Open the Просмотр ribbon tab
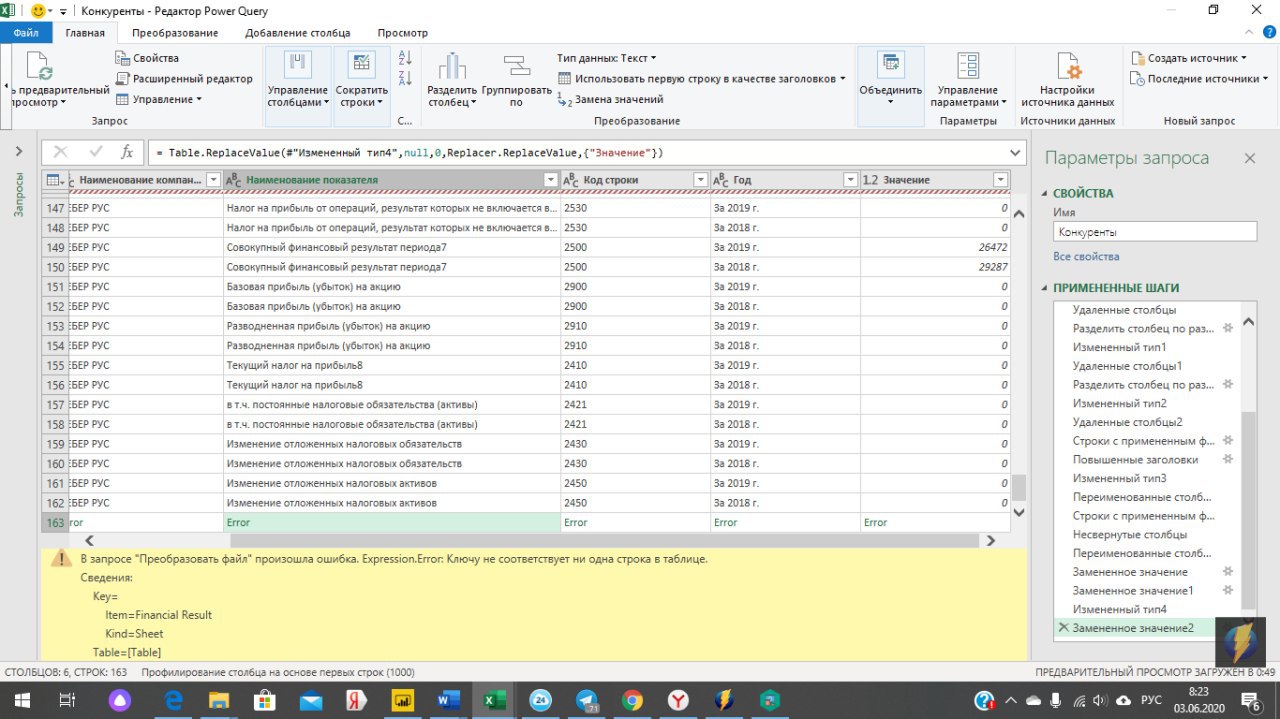This screenshot has height=719, width=1280. tap(403, 33)
